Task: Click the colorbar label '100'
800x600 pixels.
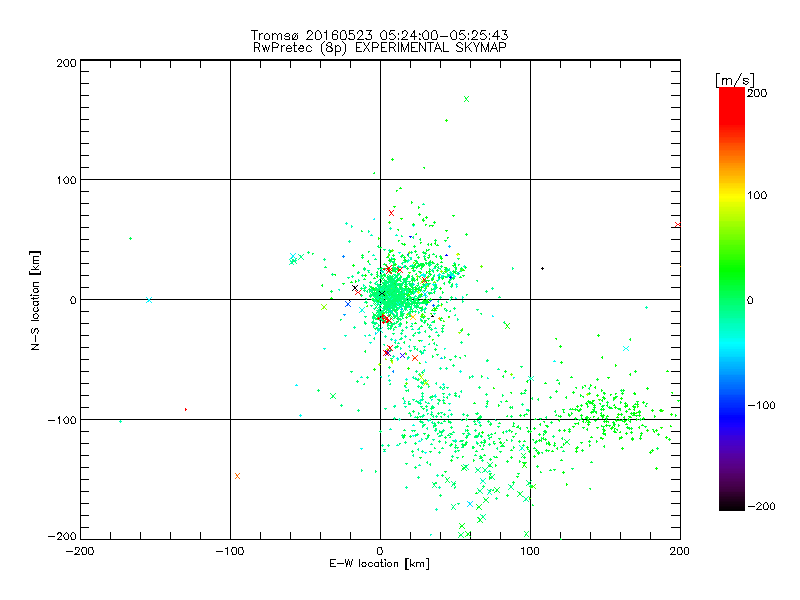Action: coord(757,195)
